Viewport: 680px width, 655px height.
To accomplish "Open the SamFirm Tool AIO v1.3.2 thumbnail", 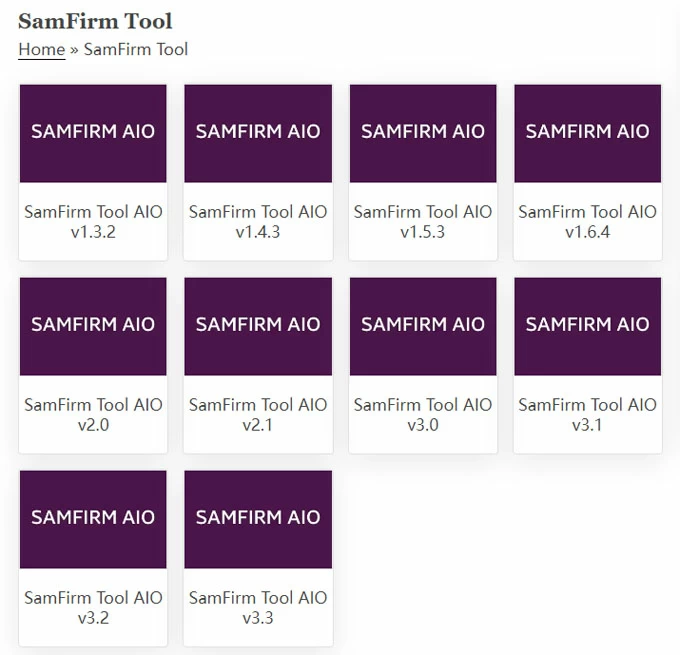I will tap(93, 133).
